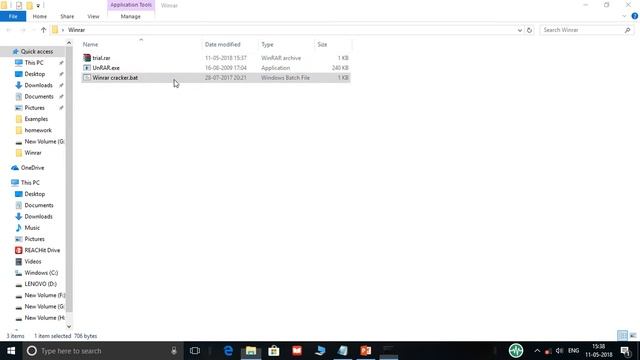This screenshot has width=640, height=360.
Task: Click the Up one level arrow
Action: click(x=43, y=30)
